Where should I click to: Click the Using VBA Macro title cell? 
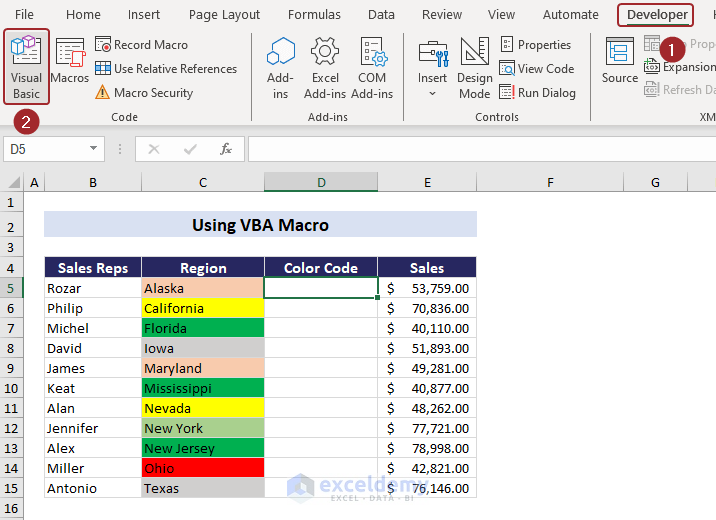260,224
